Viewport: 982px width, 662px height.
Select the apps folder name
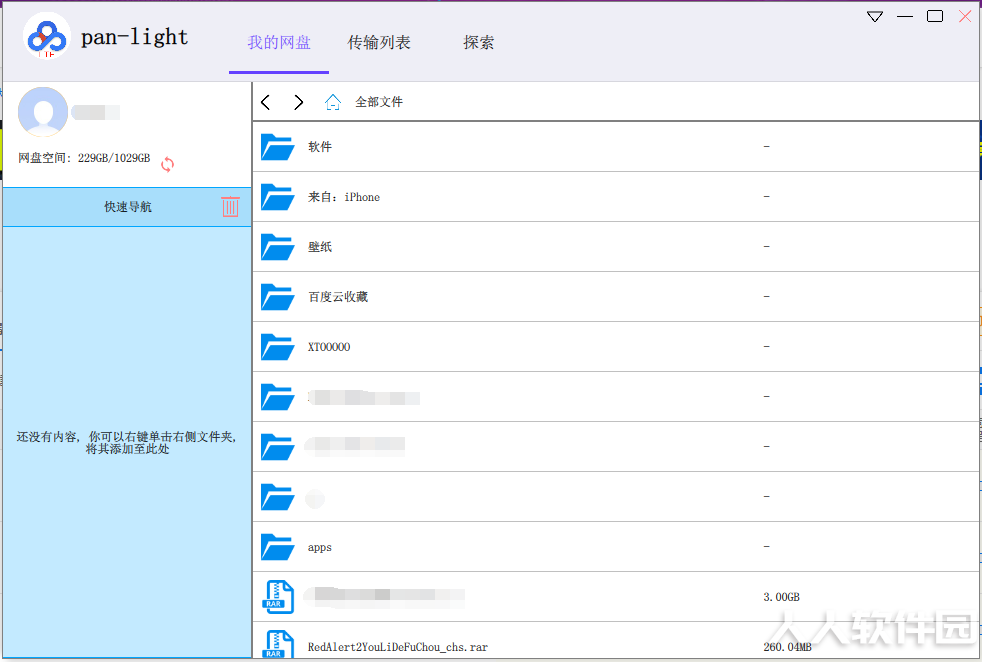click(x=319, y=548)
